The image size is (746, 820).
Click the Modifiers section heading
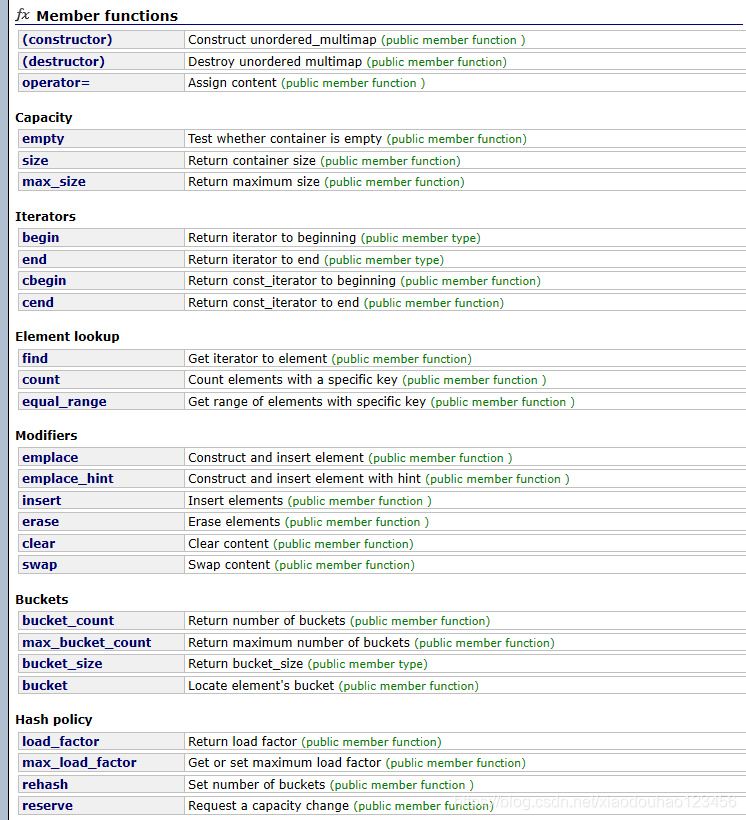tap(46, 436)
